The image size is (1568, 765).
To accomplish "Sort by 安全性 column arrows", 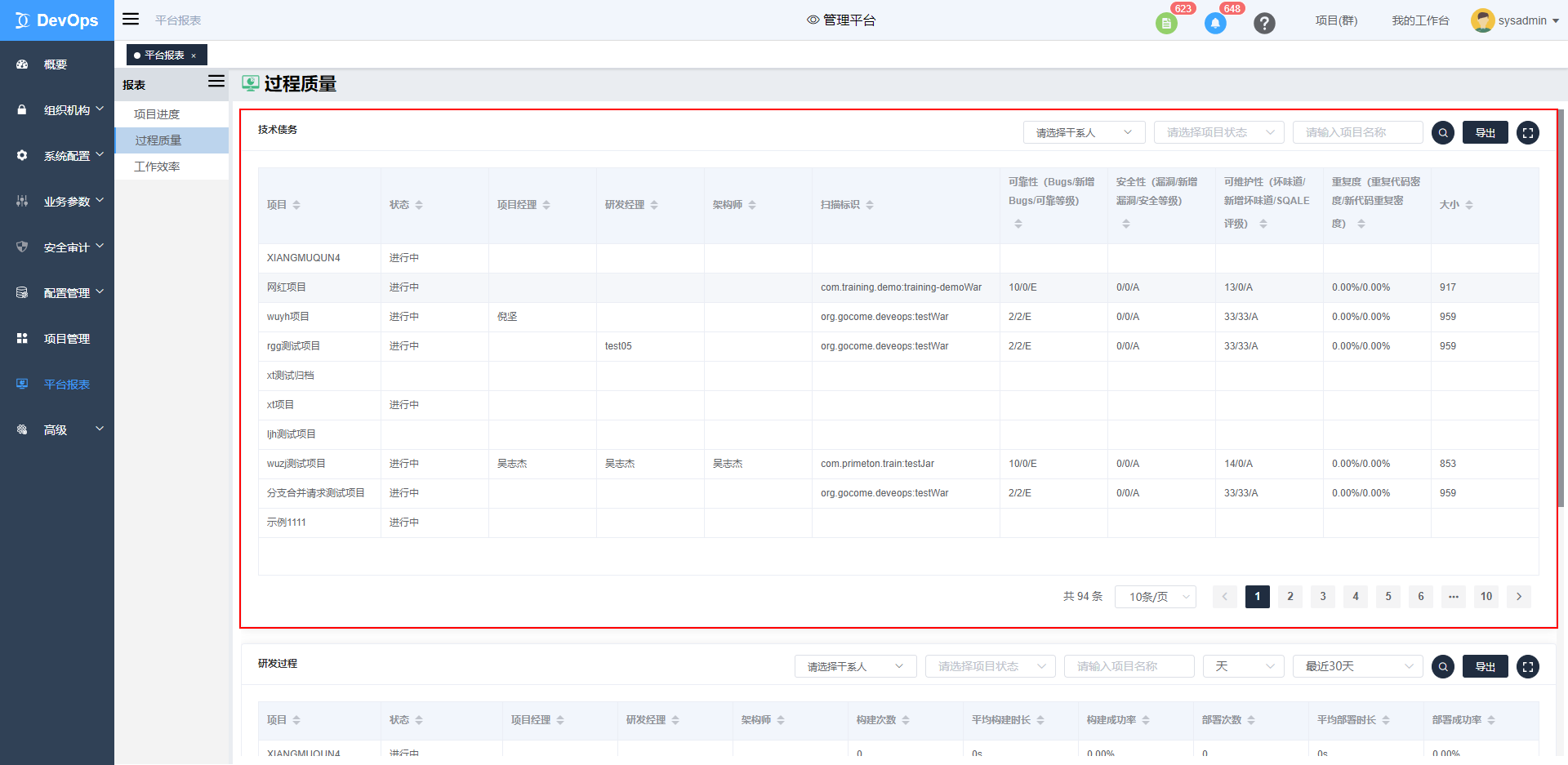I will (x=1126, y=224).
